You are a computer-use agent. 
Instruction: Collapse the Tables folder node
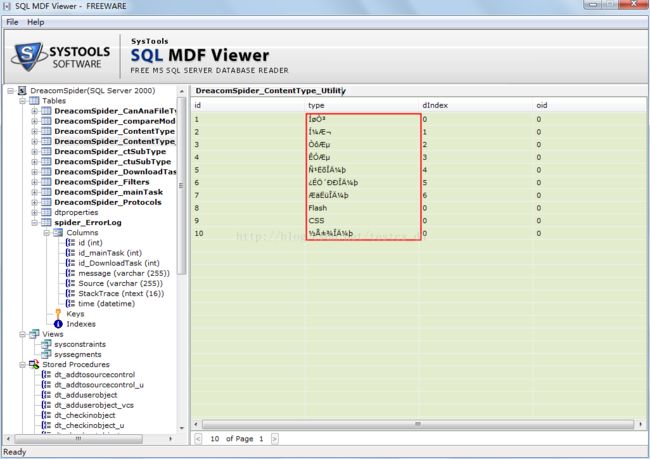23,101
